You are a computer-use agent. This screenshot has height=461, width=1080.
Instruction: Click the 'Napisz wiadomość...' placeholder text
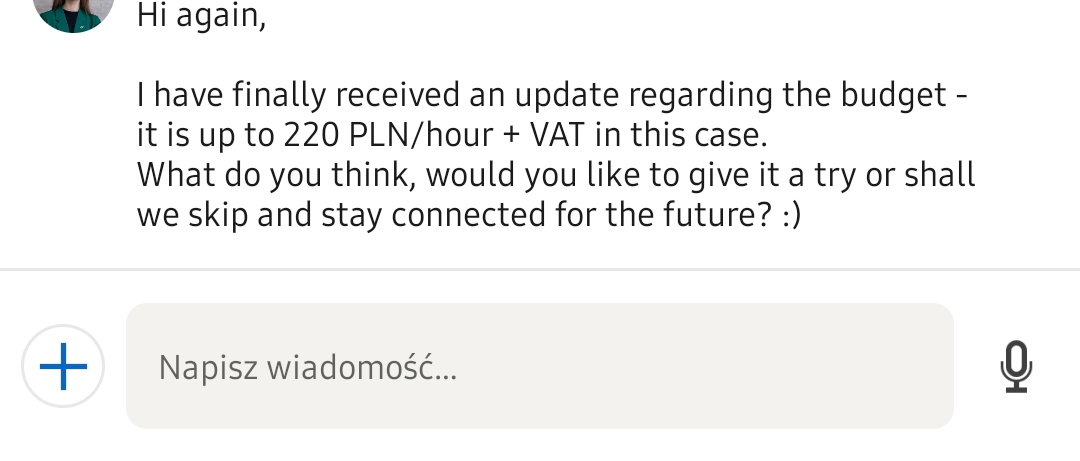(x=307, y=368)
